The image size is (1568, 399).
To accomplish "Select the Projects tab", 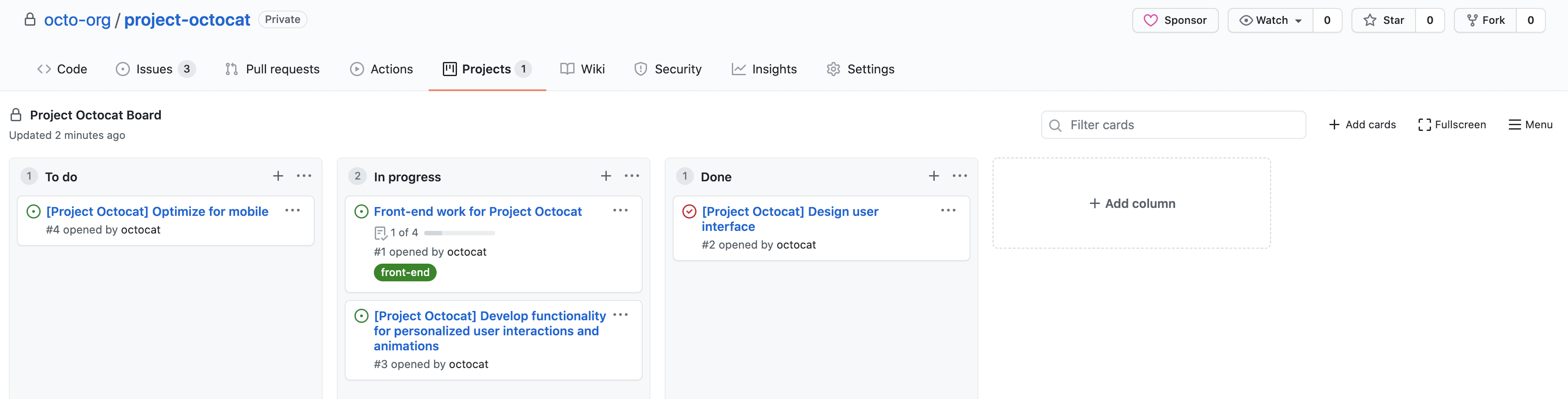I will [x=487, y=69].
